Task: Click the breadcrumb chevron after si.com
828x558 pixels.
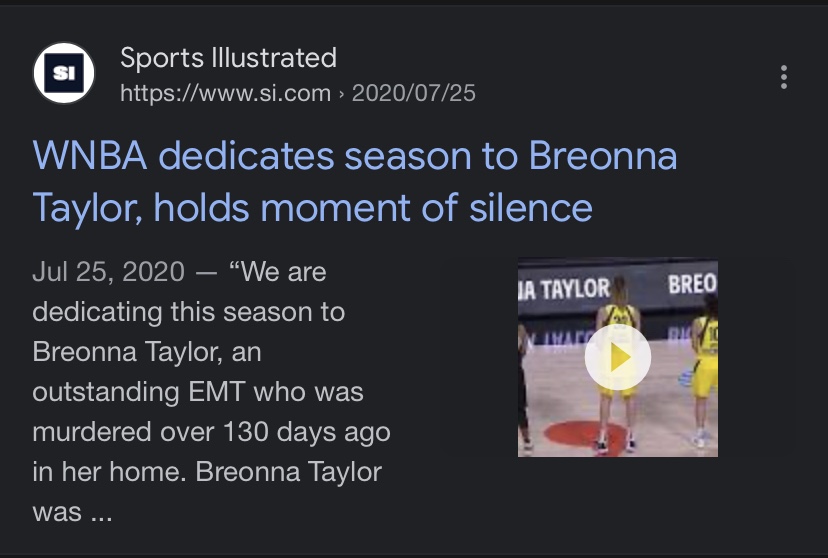Action: click(341, 94)
